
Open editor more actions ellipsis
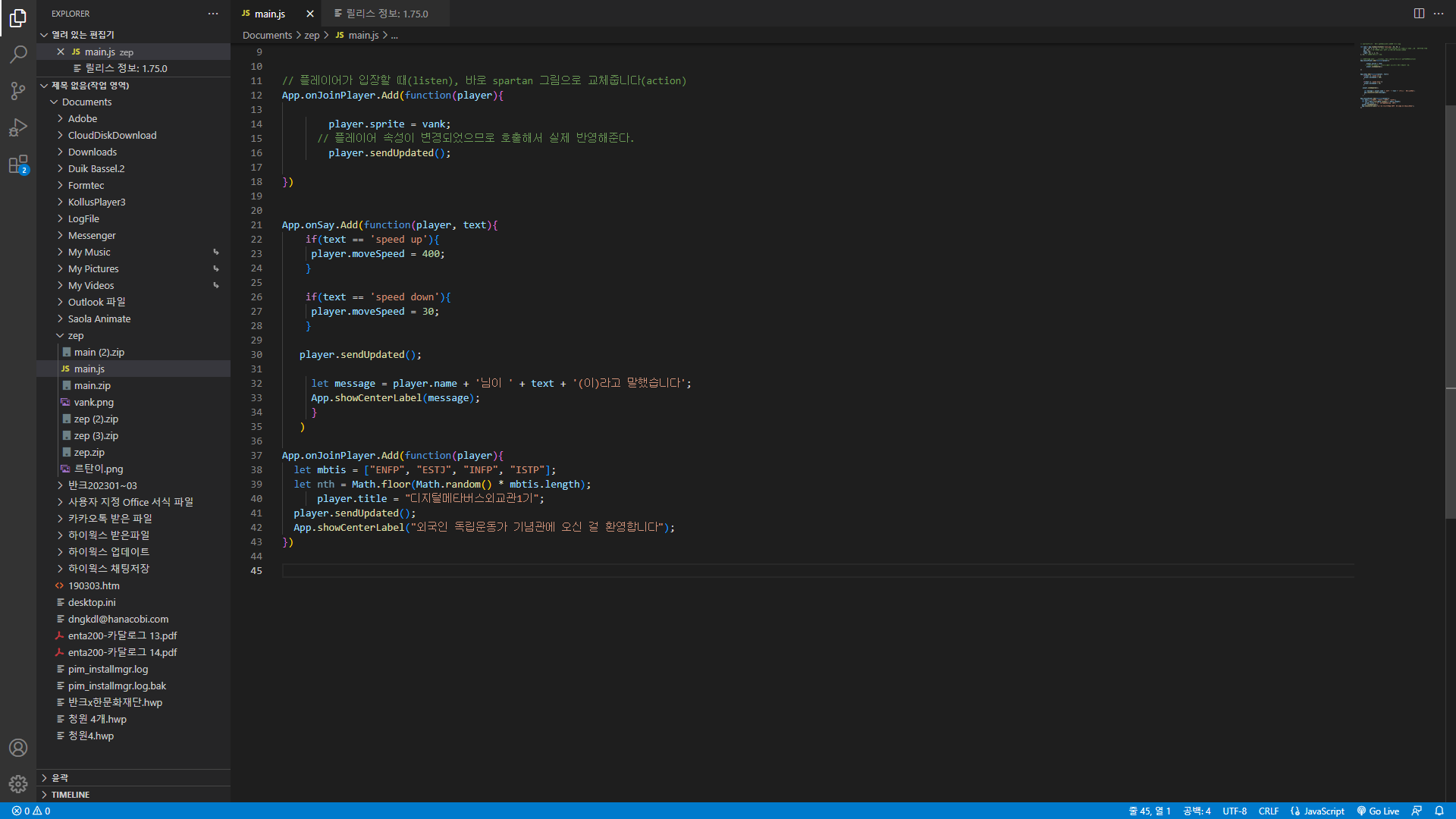click(1439, 14)
